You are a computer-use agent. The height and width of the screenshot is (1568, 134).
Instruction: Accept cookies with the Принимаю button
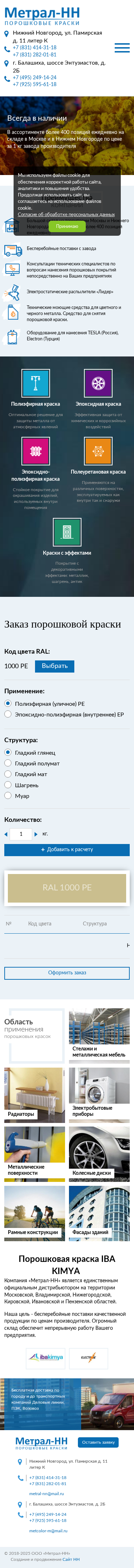point(67,226)
